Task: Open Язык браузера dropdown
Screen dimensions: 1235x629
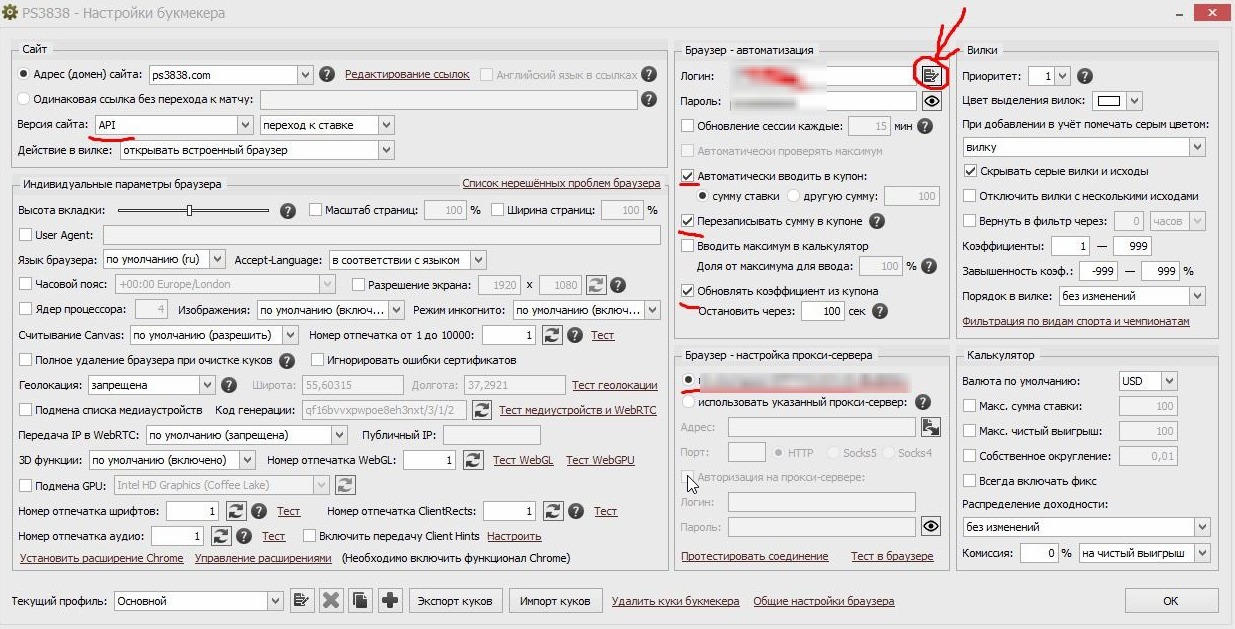Action: (165, 260)
